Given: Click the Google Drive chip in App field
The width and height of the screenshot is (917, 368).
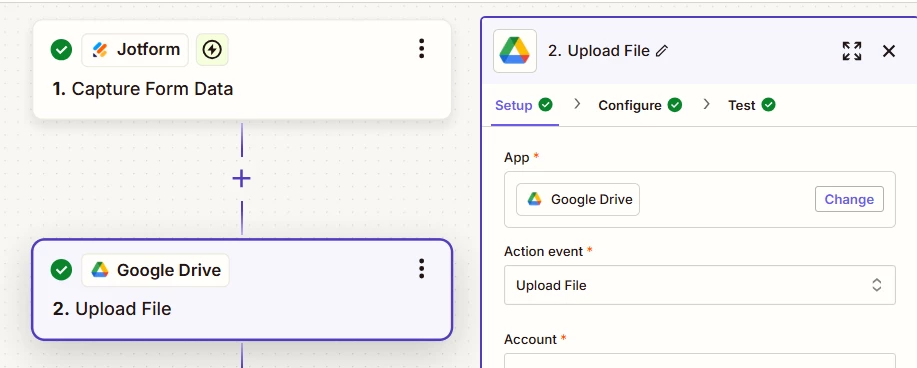Looking at the screenshot, I should 578,200.
